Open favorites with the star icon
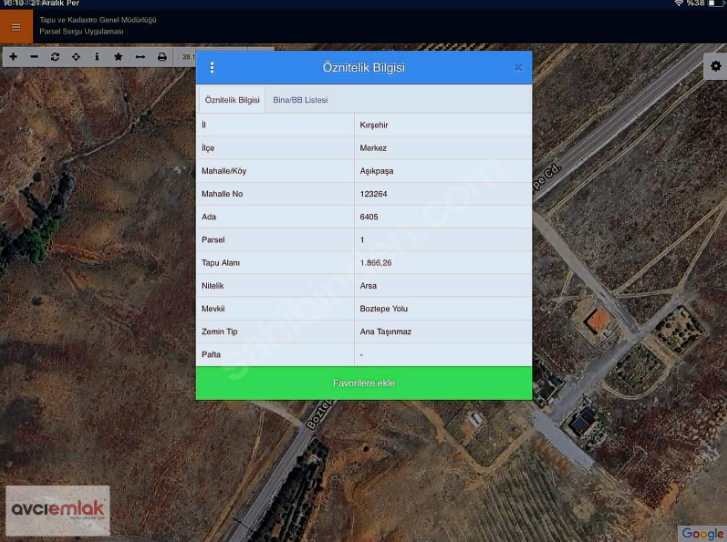Screen dimensions: 727x542 coord(118,57)
